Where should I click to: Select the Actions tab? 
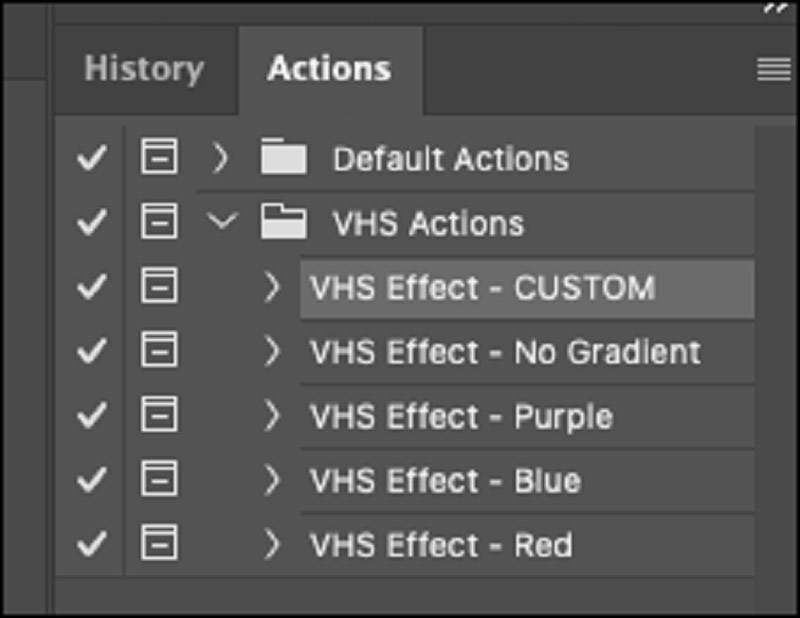329,69
